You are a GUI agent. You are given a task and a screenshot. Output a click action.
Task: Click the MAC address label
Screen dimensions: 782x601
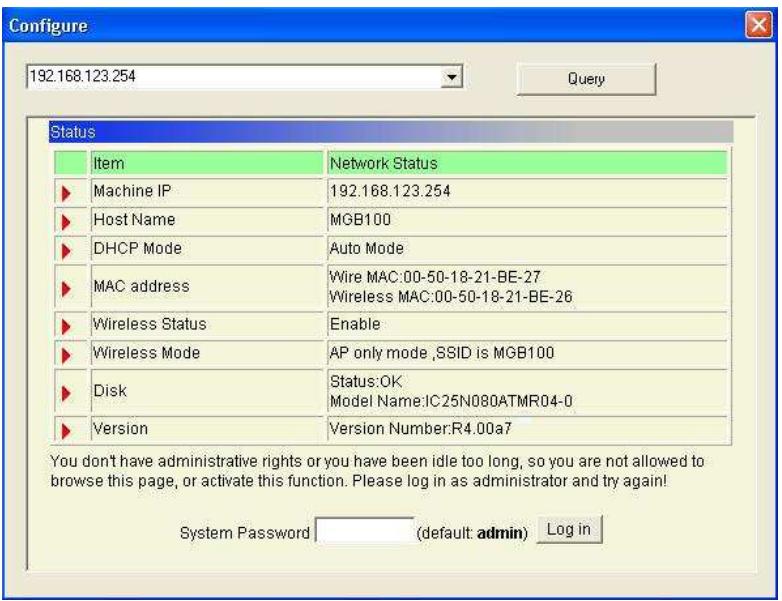(x=141, y=286)
